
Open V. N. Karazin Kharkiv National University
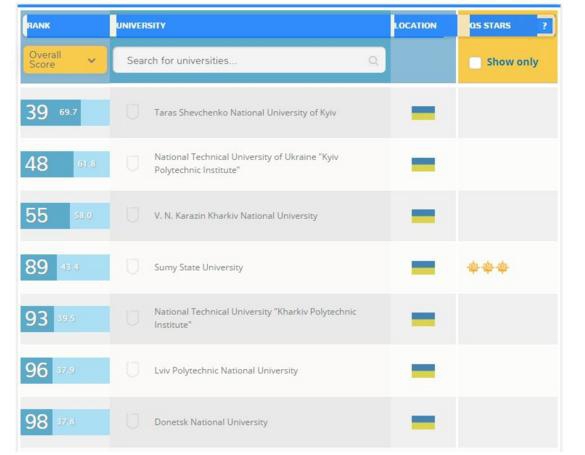pos(236,216)
